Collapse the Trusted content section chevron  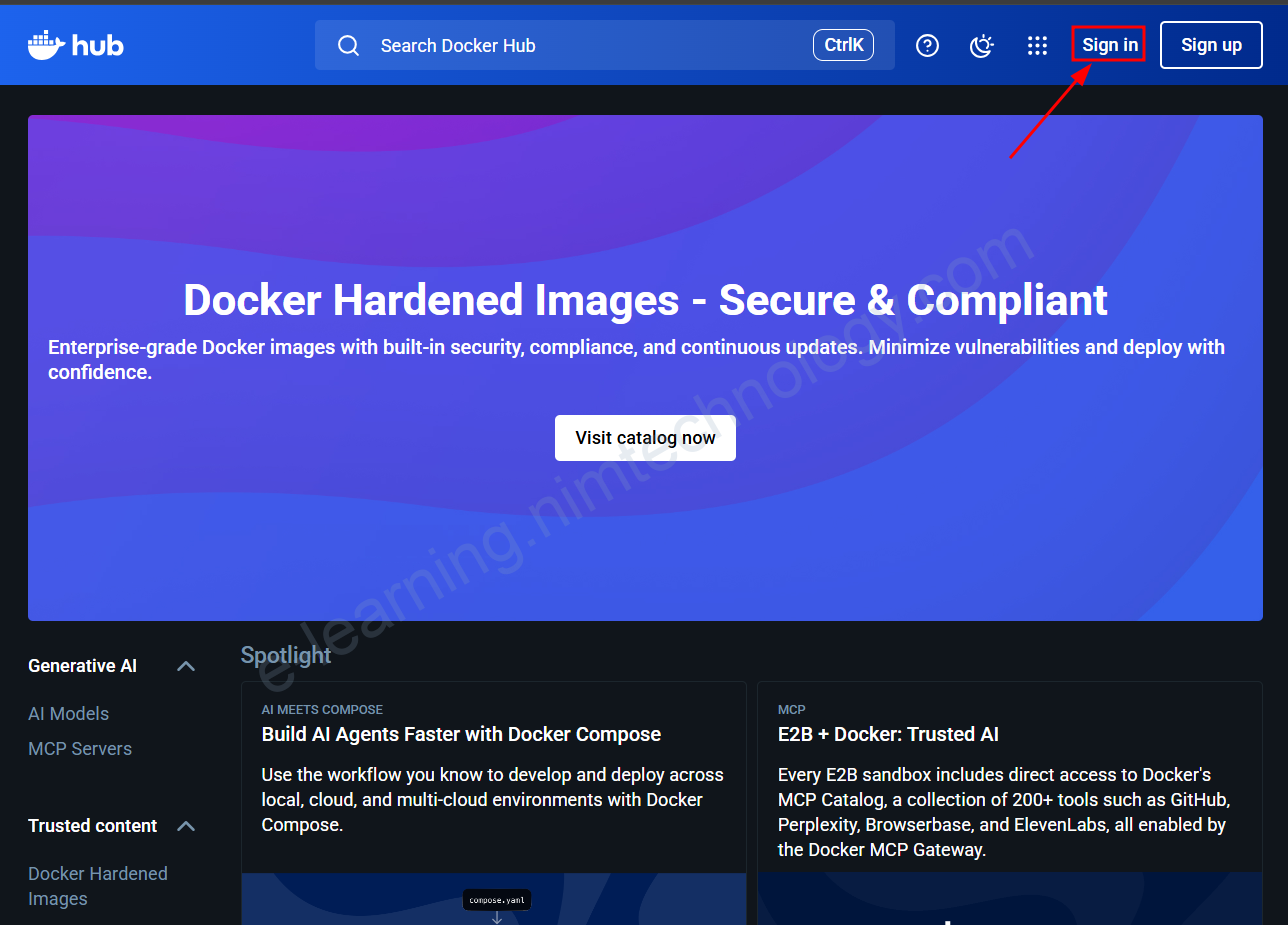tap(186, 826)
